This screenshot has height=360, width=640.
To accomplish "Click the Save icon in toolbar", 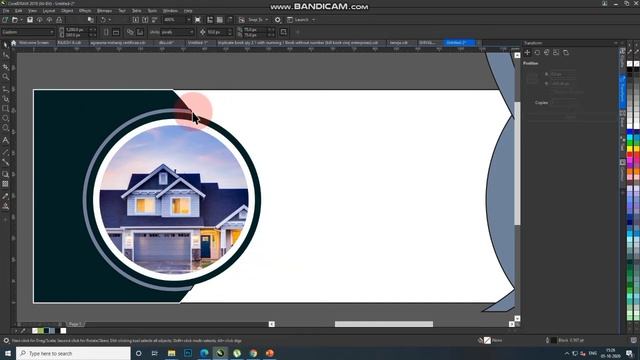I will pos(30,20).
